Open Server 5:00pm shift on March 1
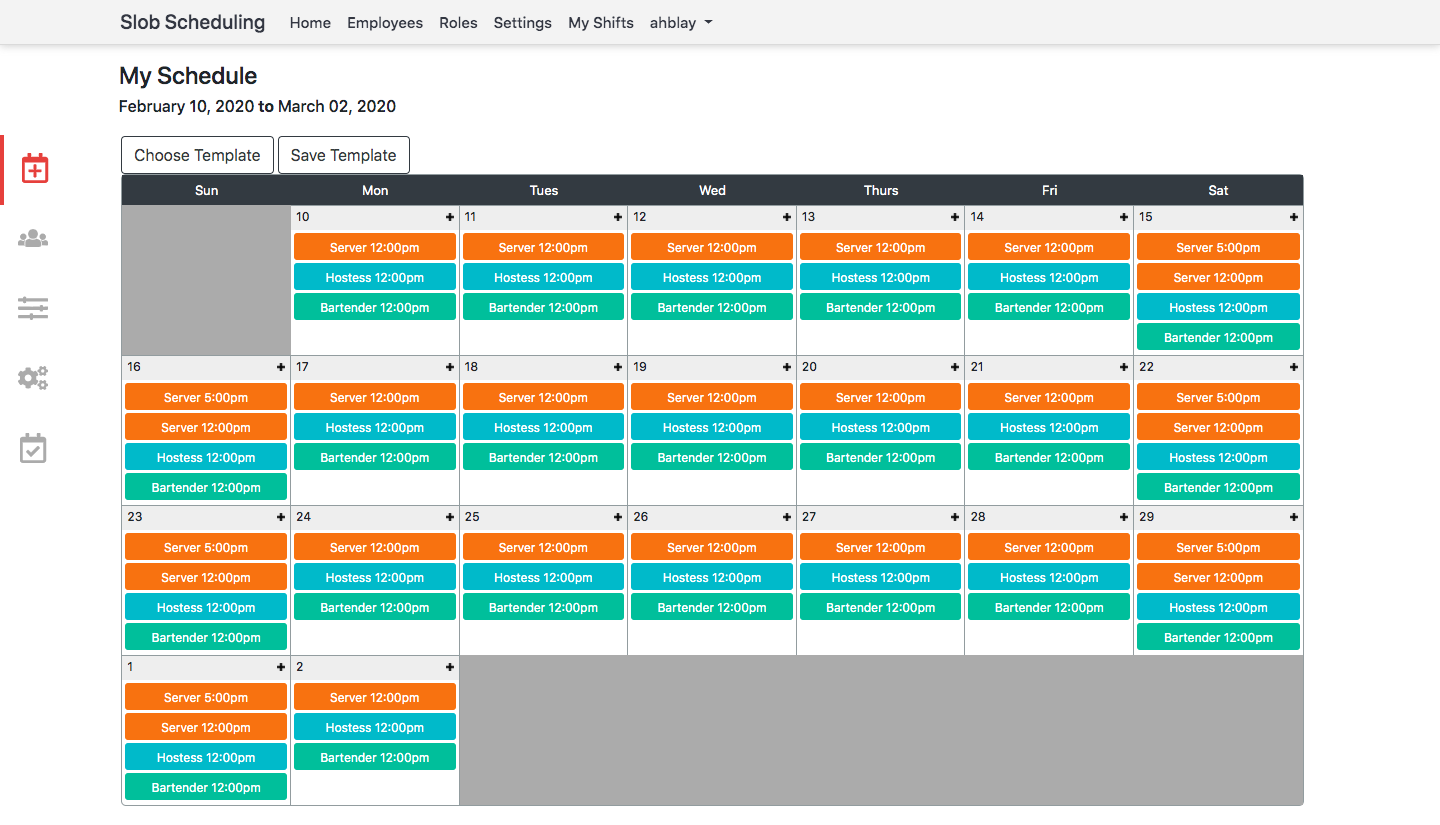Image resolution: width=1440 pixels, height=825 pixels. [x=206, y=697]
